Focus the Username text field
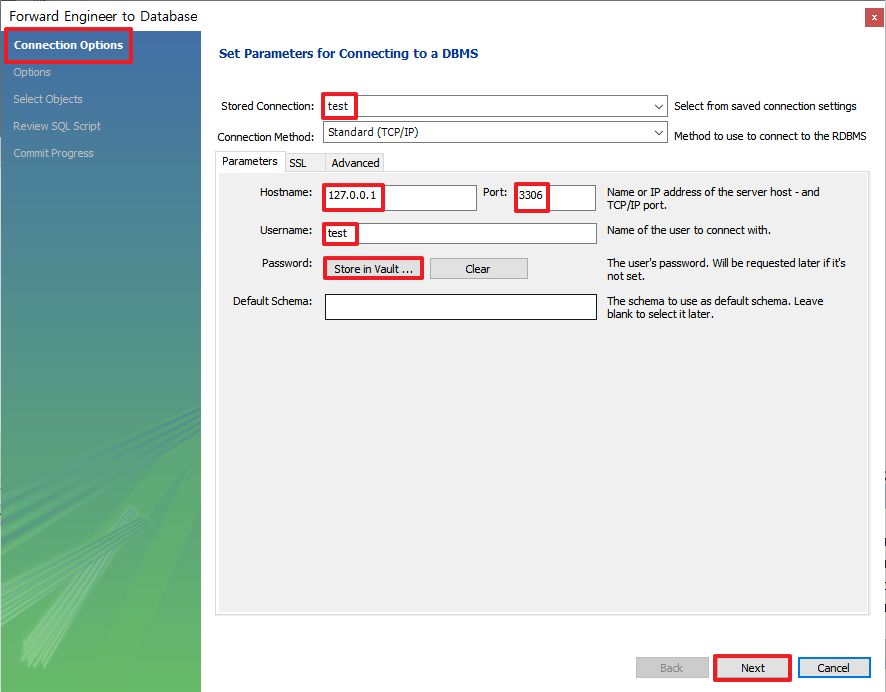Screen dimensions: 886x692 tap(460, 233)
